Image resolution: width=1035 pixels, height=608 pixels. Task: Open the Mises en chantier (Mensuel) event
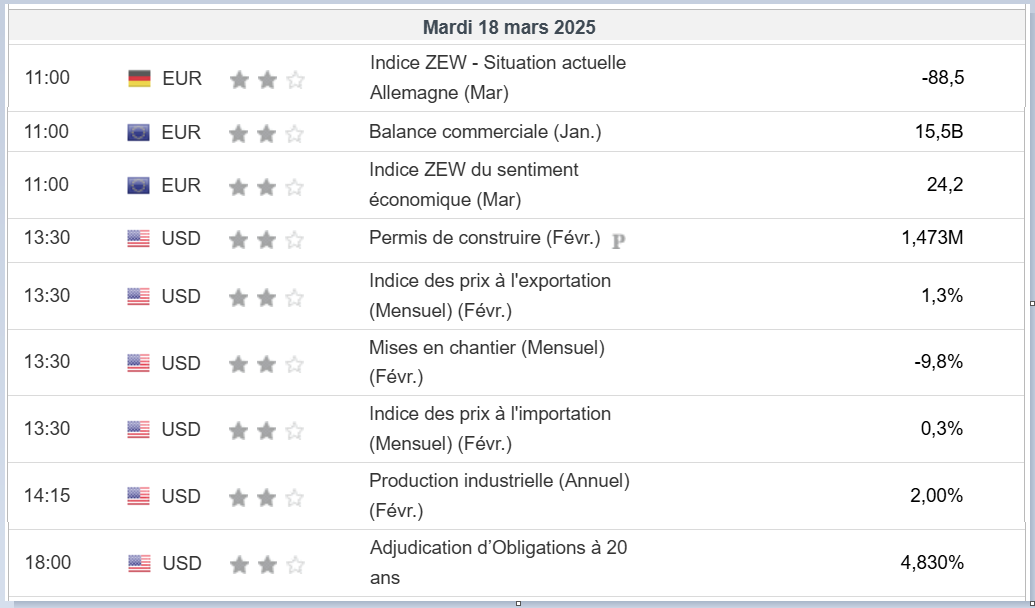pyautogui.click(x=487, y=362)
